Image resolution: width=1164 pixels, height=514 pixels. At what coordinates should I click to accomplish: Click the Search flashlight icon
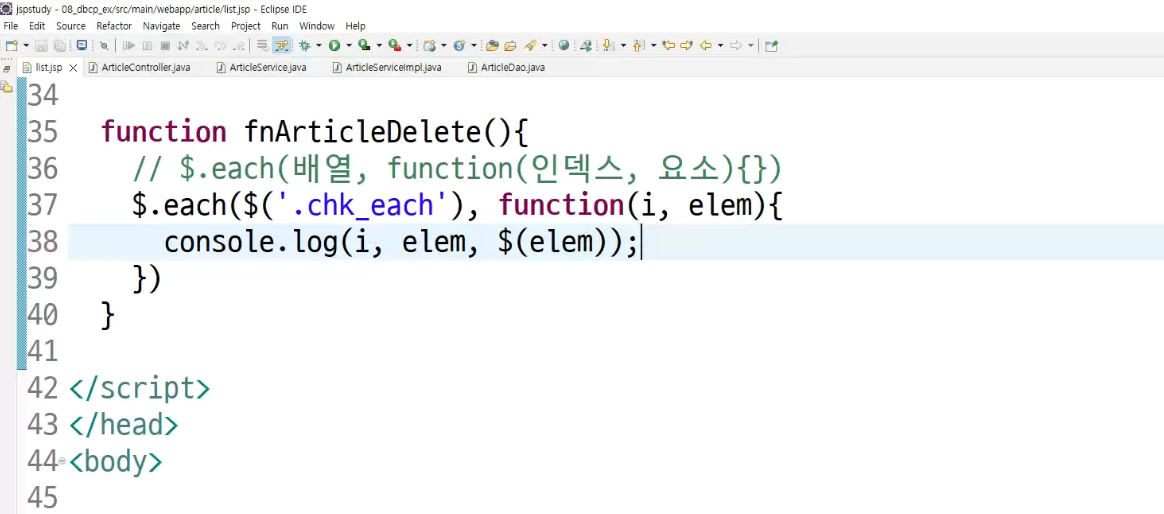pos(530,45)
